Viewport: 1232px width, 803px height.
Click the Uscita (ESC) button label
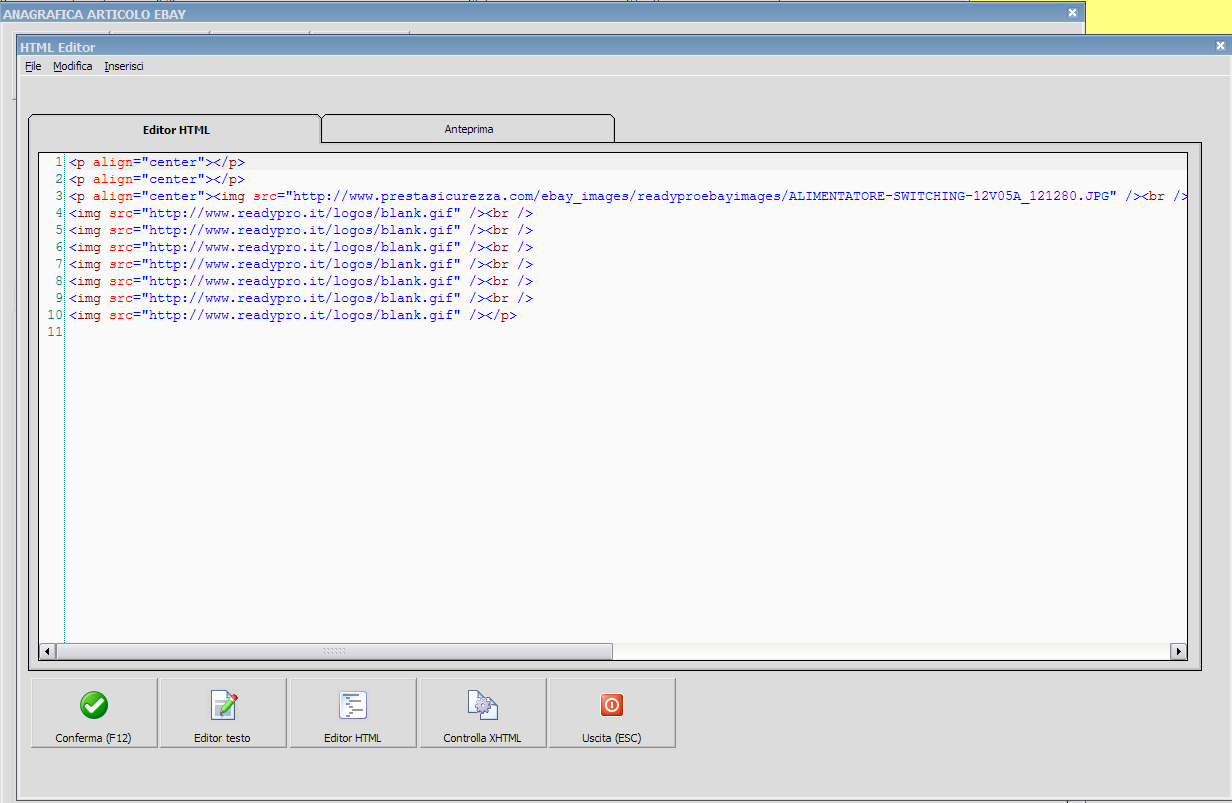(612, 738)
